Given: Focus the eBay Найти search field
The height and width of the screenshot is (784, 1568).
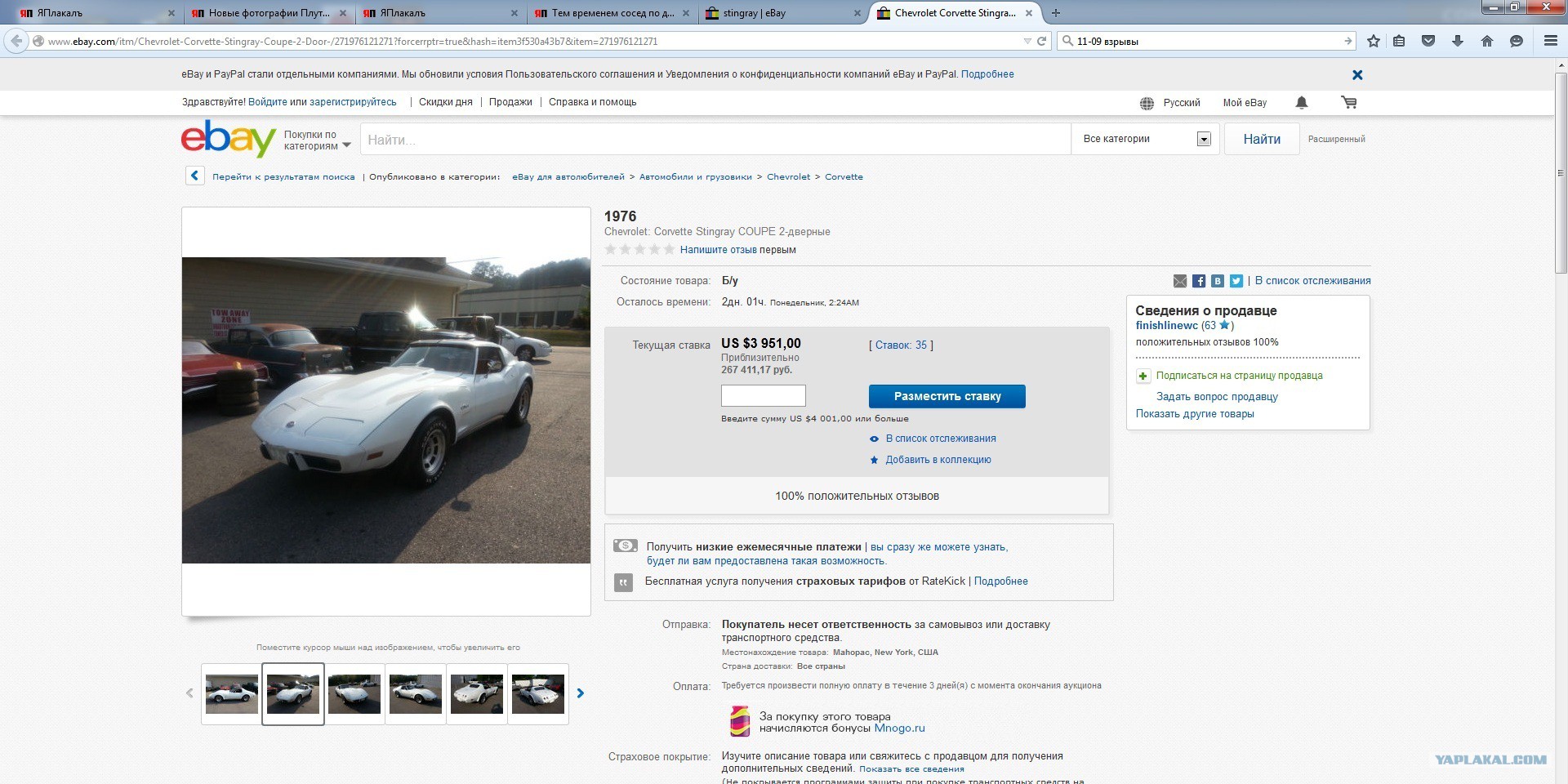Looking at the screenshot, I should point(715,140).
